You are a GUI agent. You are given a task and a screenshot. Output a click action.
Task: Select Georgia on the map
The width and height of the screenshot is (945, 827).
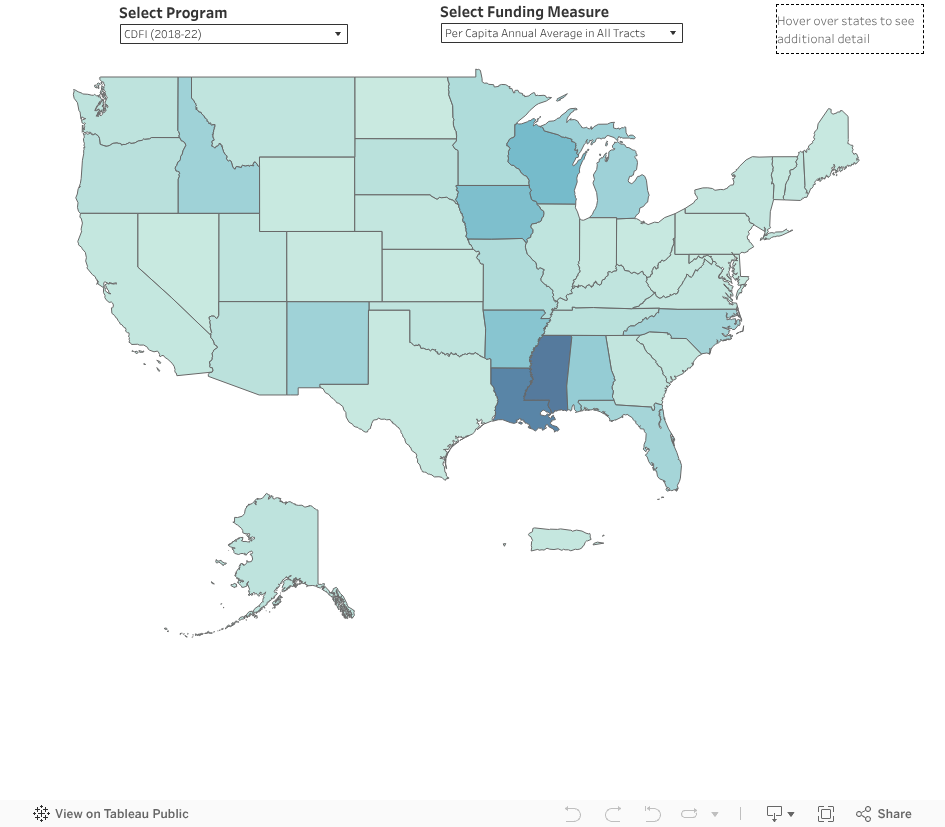[638, 373]
